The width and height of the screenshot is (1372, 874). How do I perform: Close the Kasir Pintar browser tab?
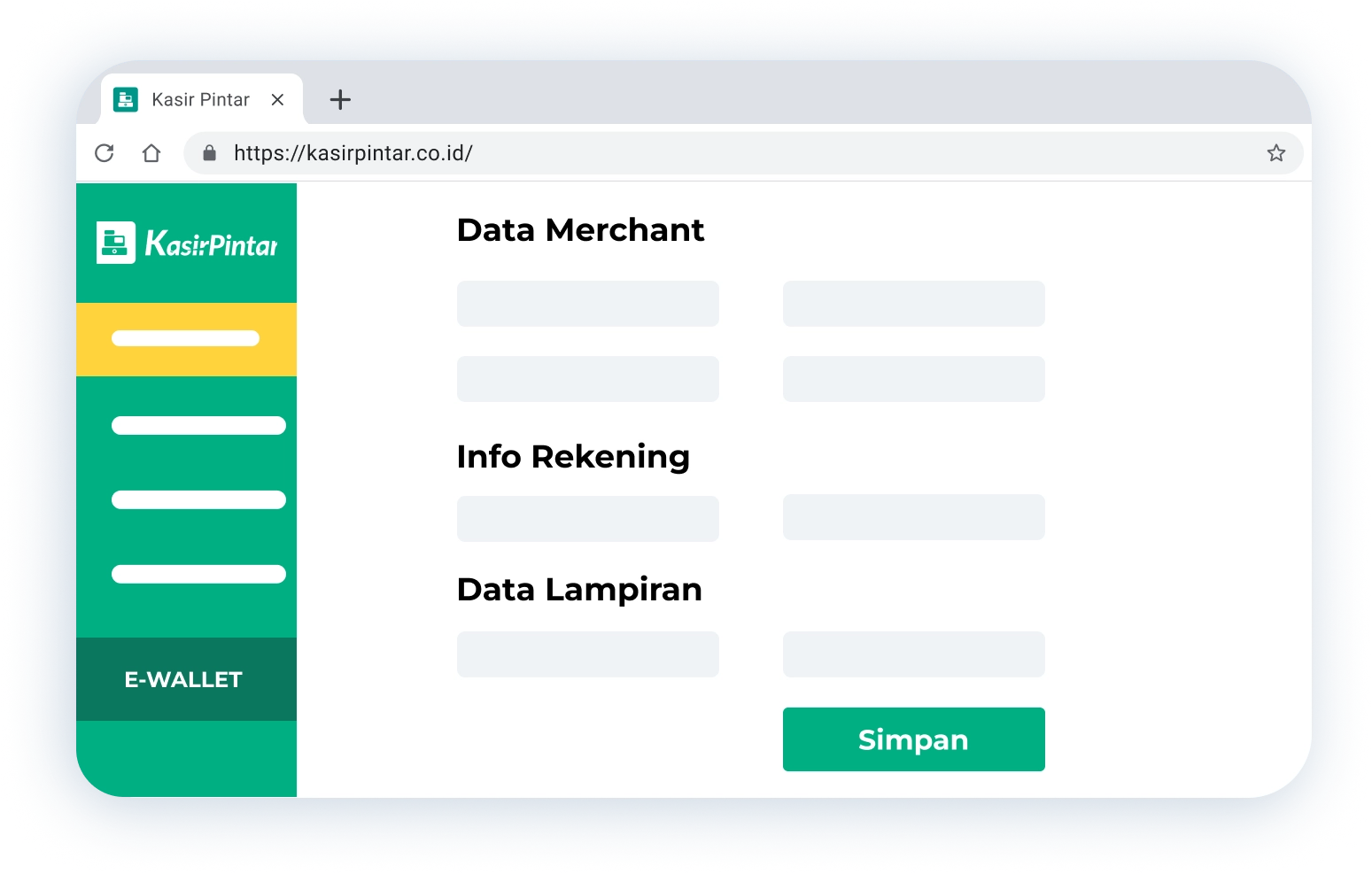tap(277, 100)
